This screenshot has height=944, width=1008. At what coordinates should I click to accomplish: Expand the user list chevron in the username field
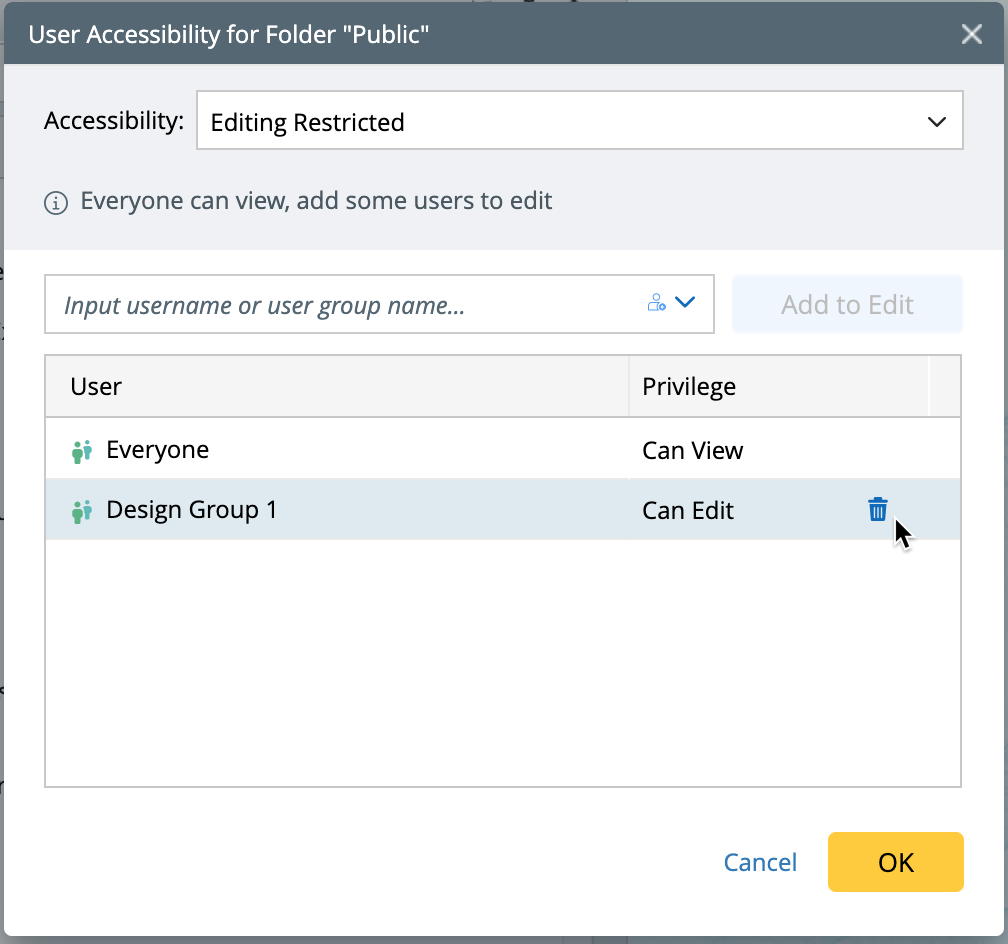click(x=686, y=302)
